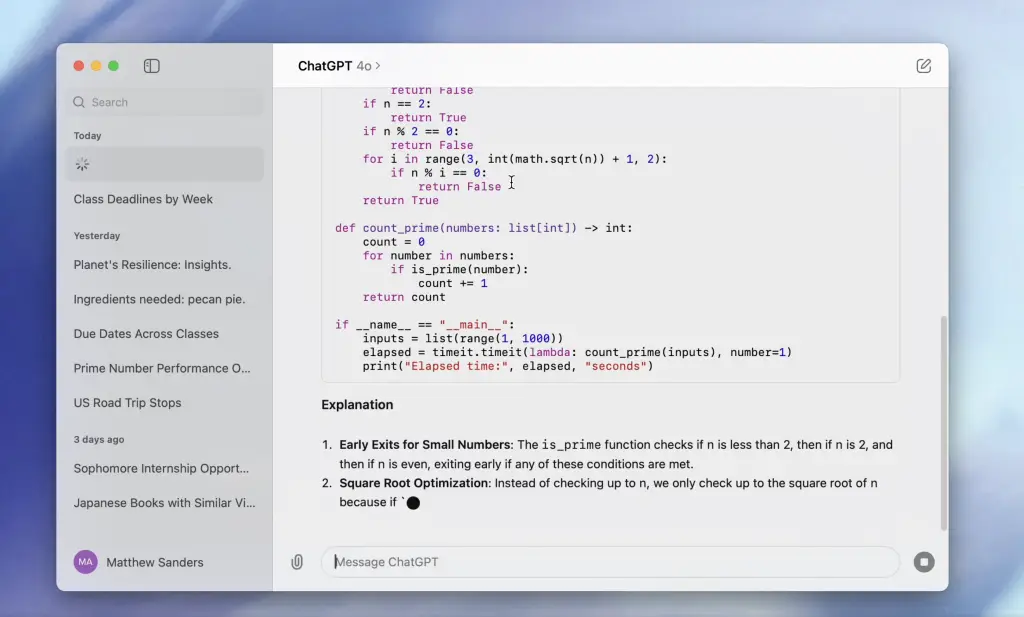Open Prime Number Performance chat
The image size is (1024, 617).
pos(162,368)
